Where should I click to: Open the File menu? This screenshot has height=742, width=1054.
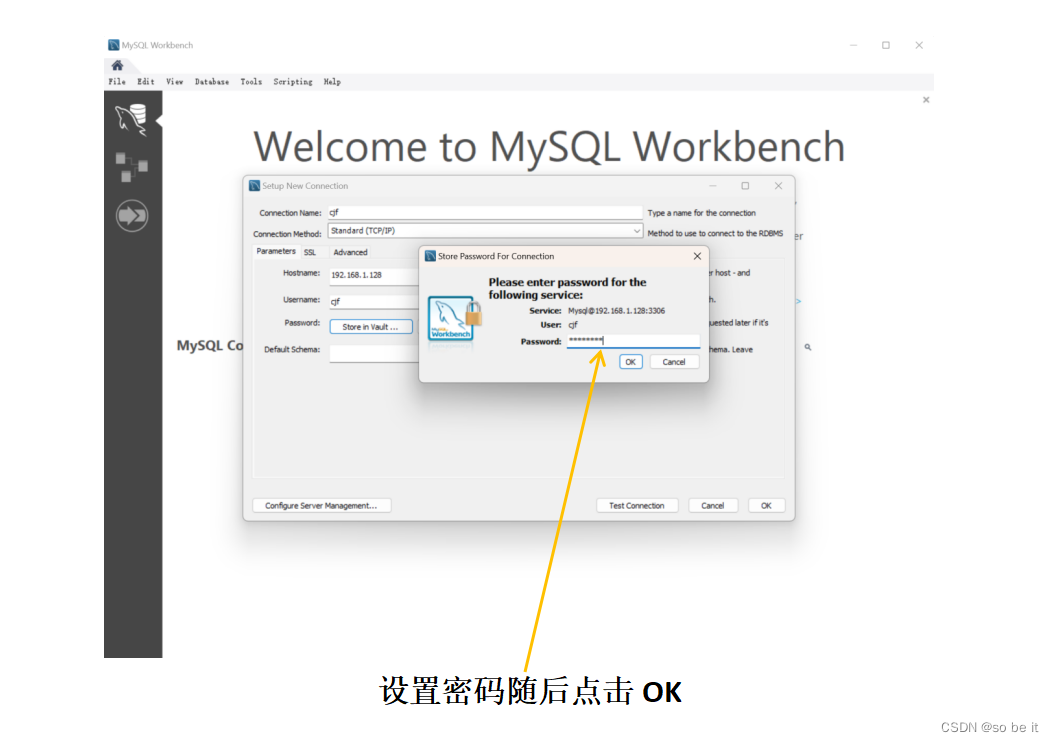pyautogui.click(x=117, y=81)
